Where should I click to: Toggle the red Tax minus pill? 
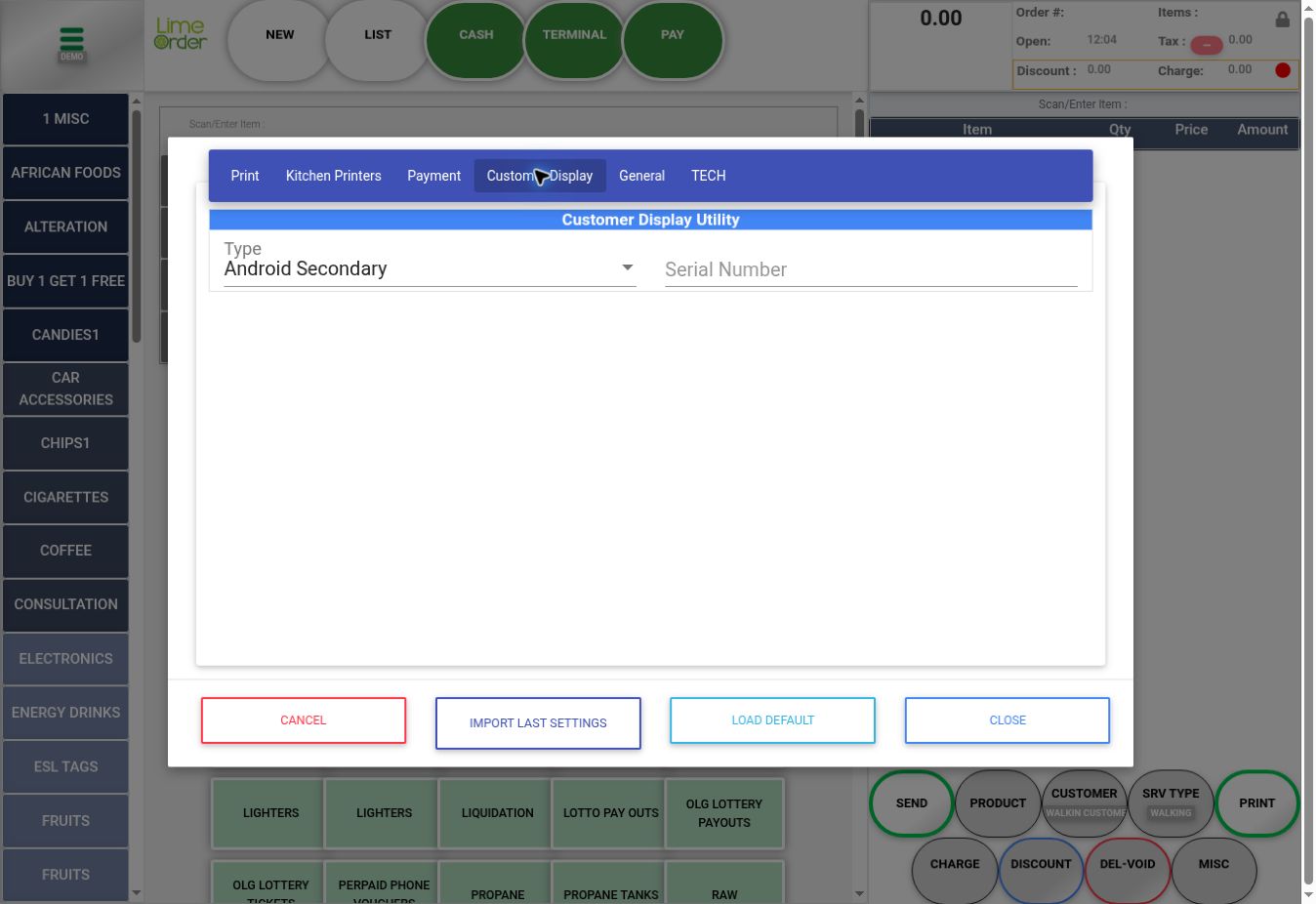(1206, 46)
